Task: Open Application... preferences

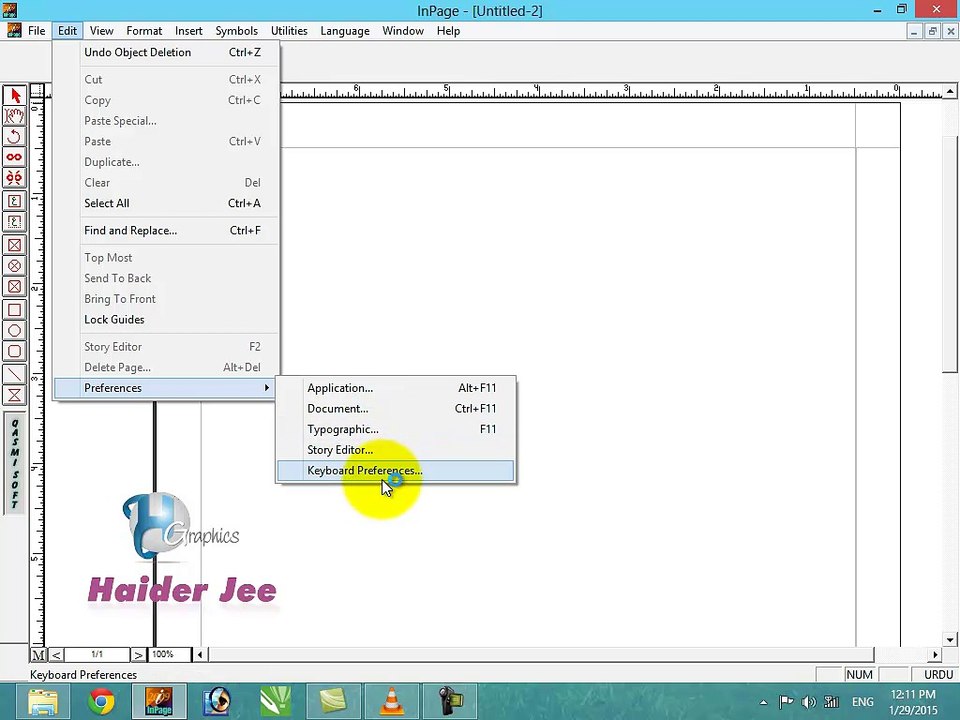Action: click(396, 388)
